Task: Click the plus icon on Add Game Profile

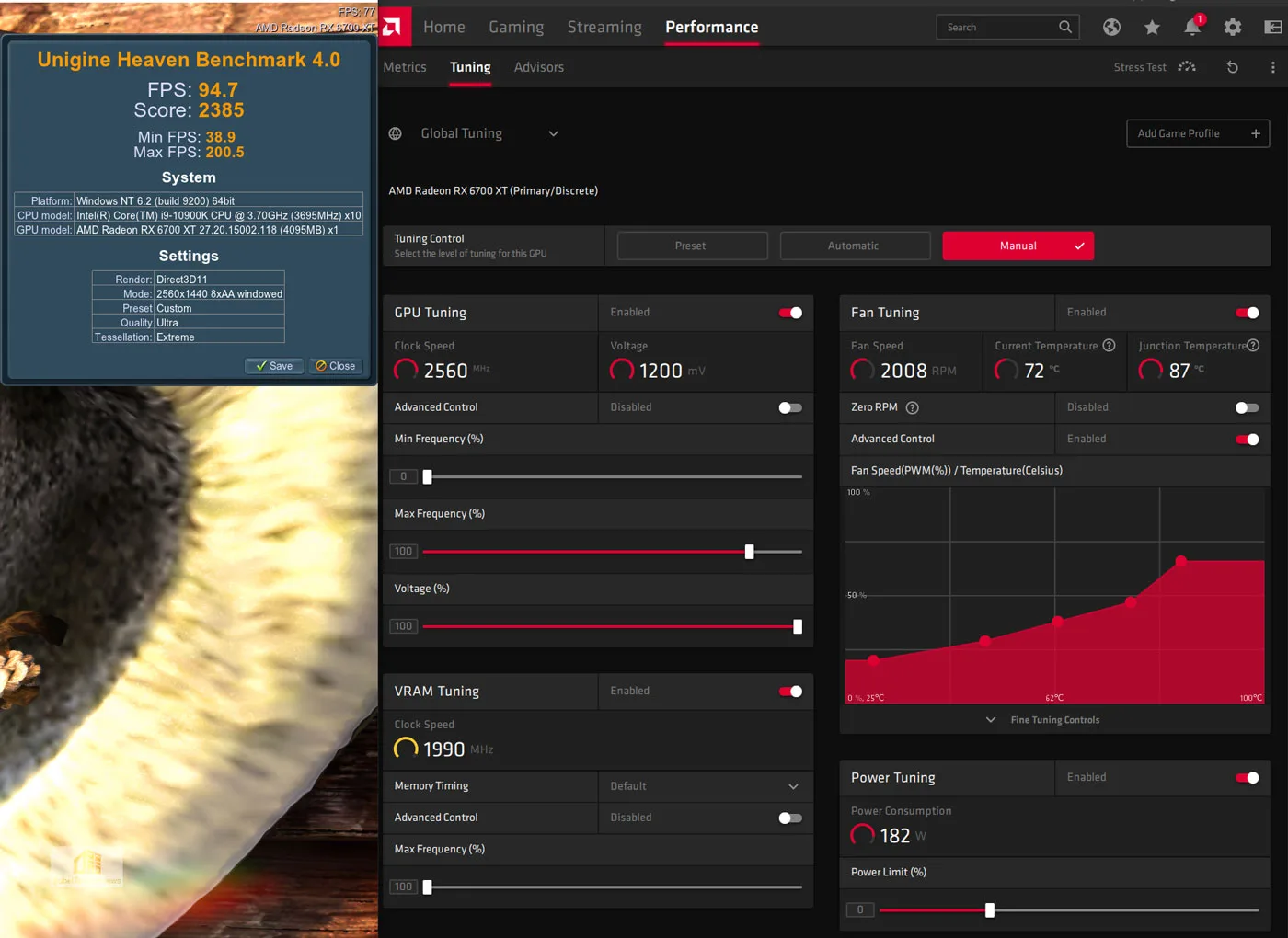Action: 1256,133
